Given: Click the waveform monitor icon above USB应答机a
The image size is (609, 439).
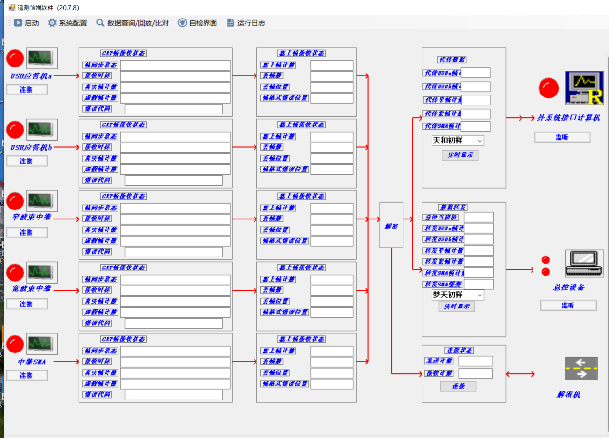Looking at the screenshot, I should [42, 58].
